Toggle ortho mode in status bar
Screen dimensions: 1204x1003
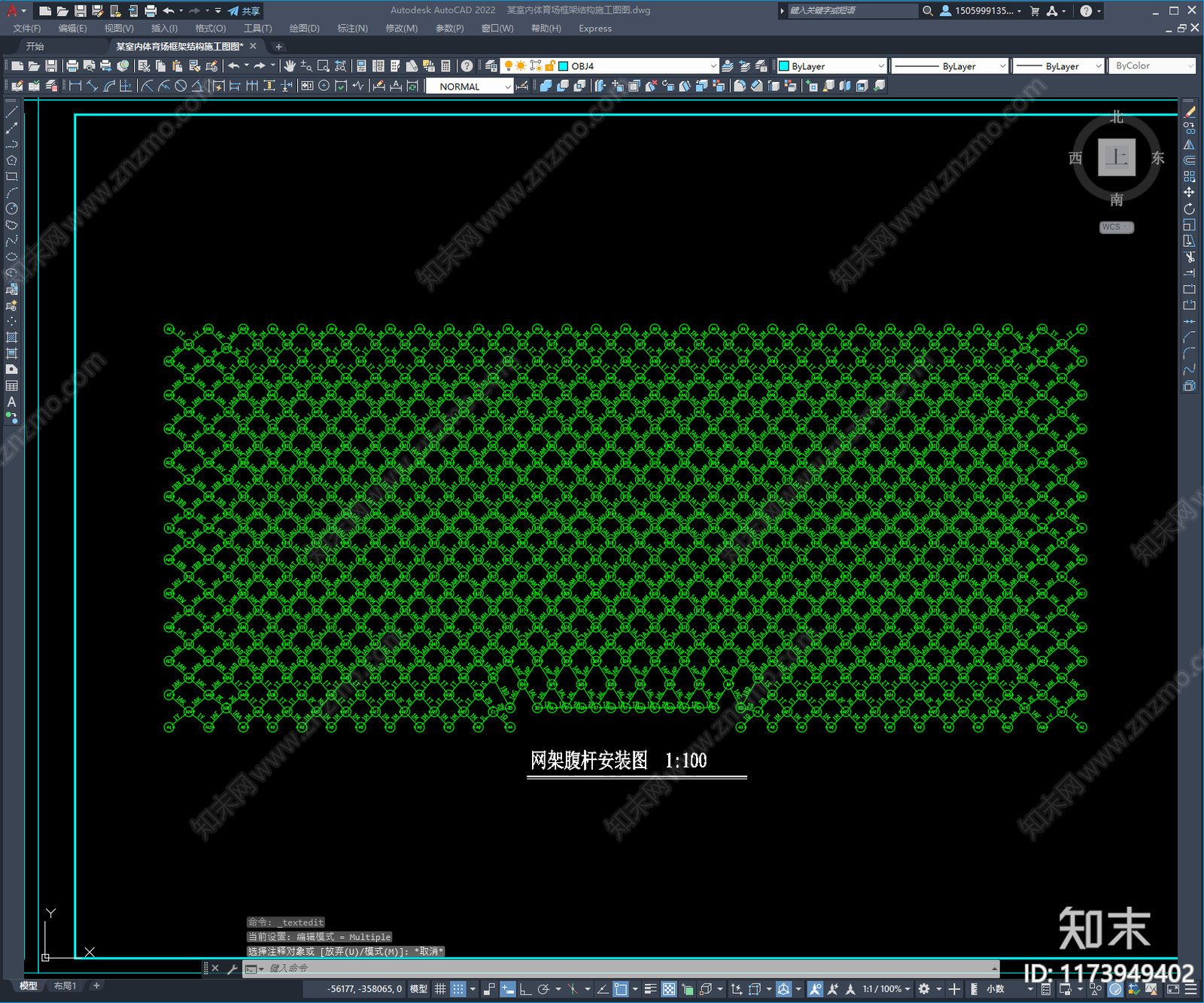525,989
